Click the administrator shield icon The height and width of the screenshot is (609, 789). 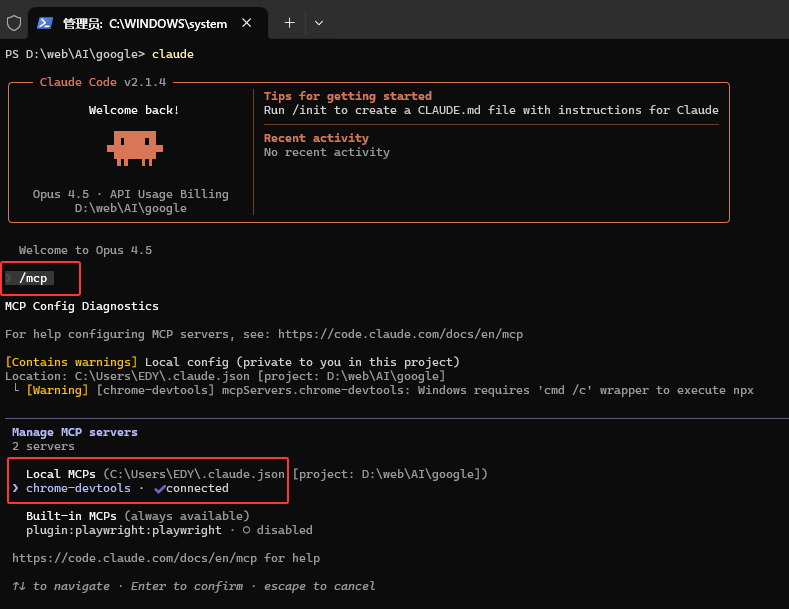[x=14, y=22]
